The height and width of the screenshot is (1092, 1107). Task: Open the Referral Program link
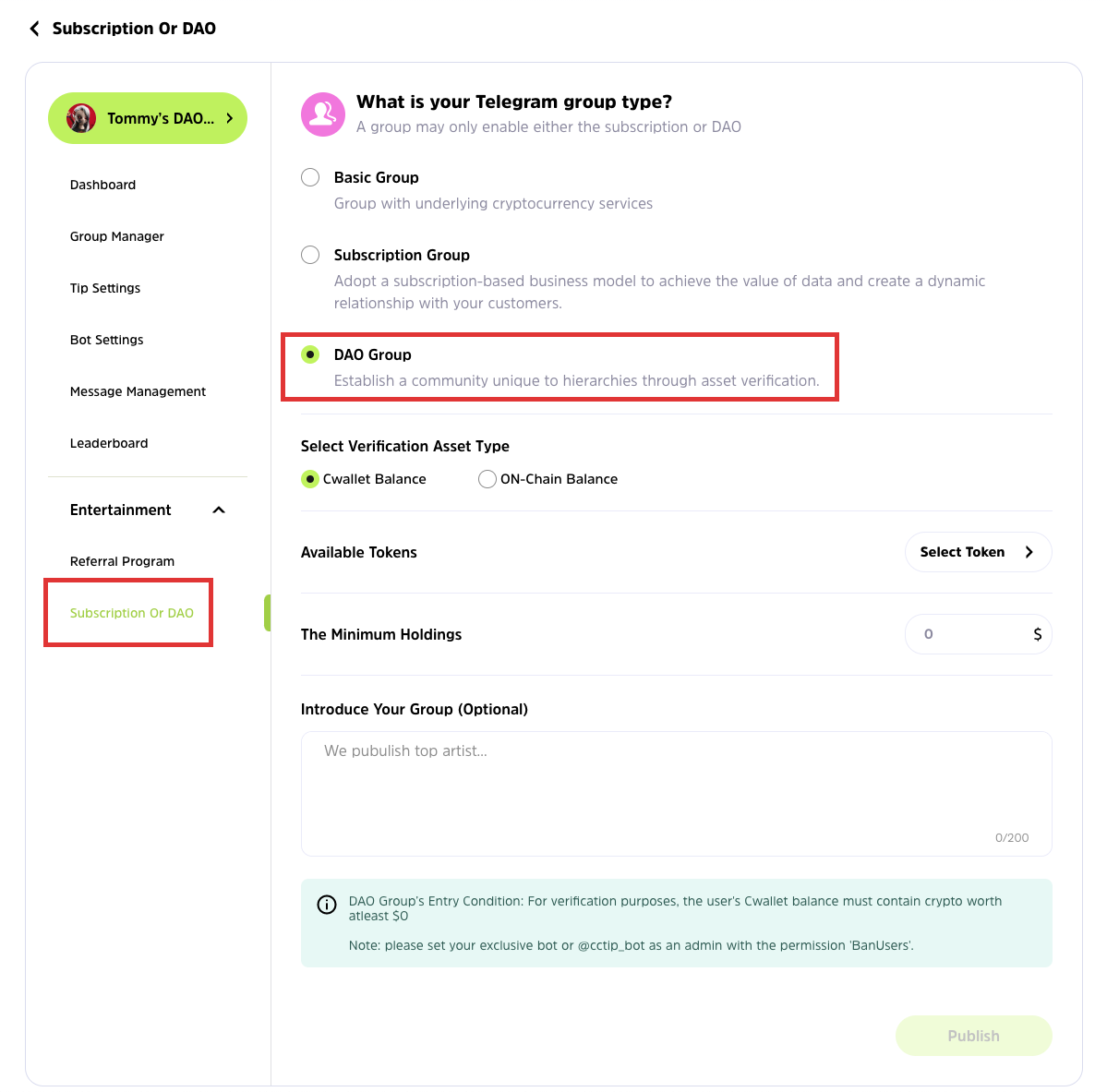click(122, 561)
